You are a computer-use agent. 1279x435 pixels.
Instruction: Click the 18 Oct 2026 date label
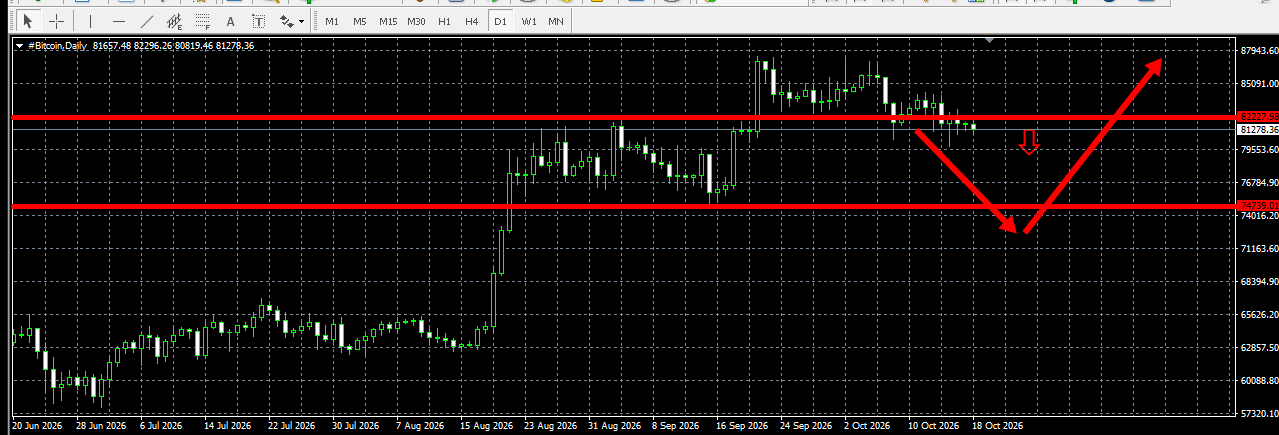1000,425
